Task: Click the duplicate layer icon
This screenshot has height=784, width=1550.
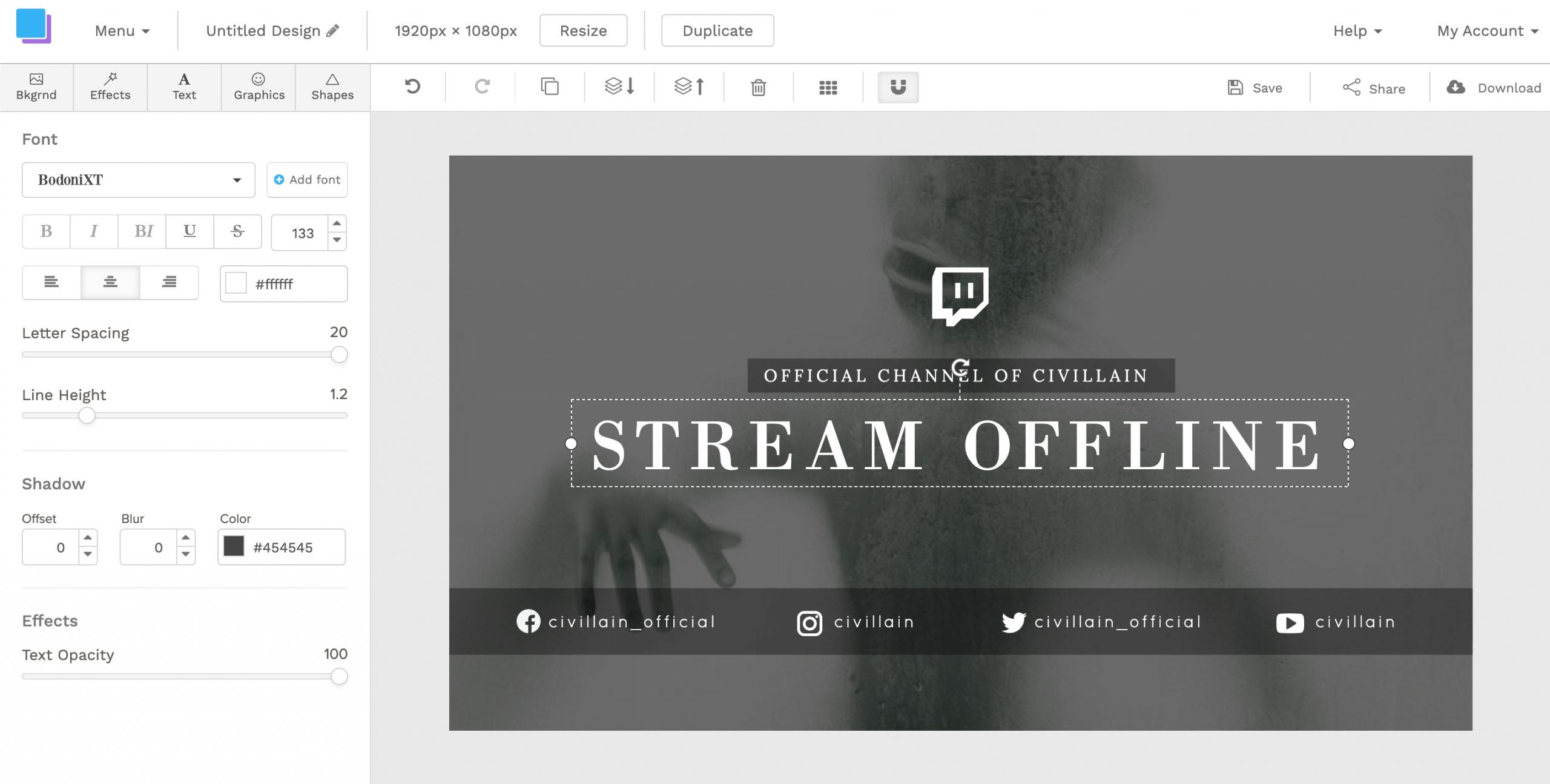Action: tap(549, 87)
